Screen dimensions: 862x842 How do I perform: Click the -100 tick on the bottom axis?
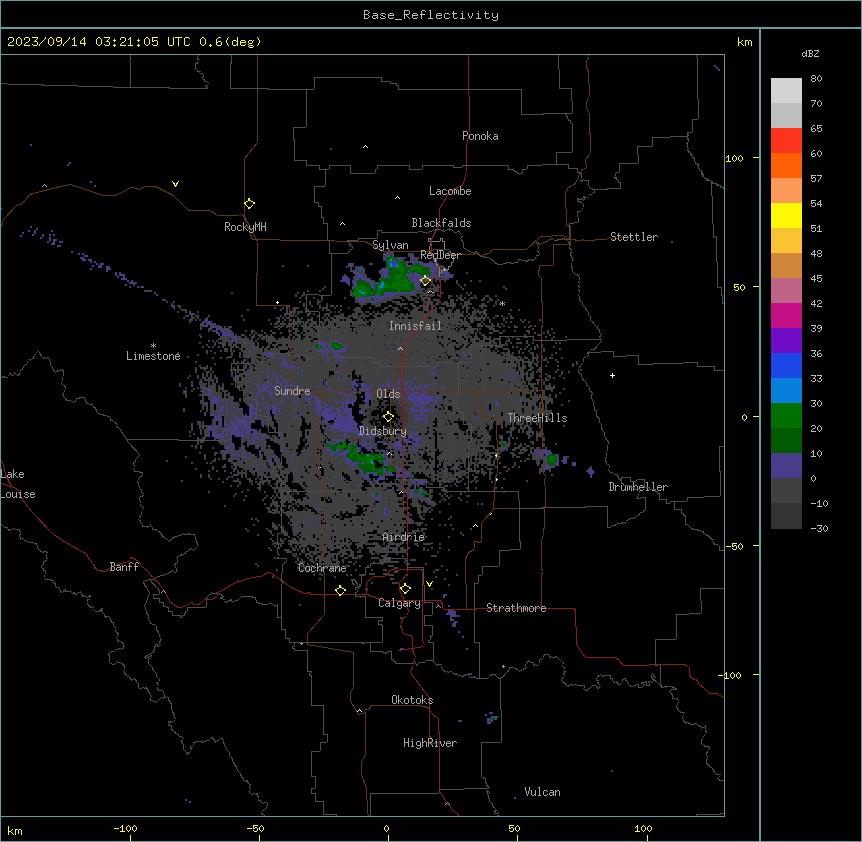(125, 828)
